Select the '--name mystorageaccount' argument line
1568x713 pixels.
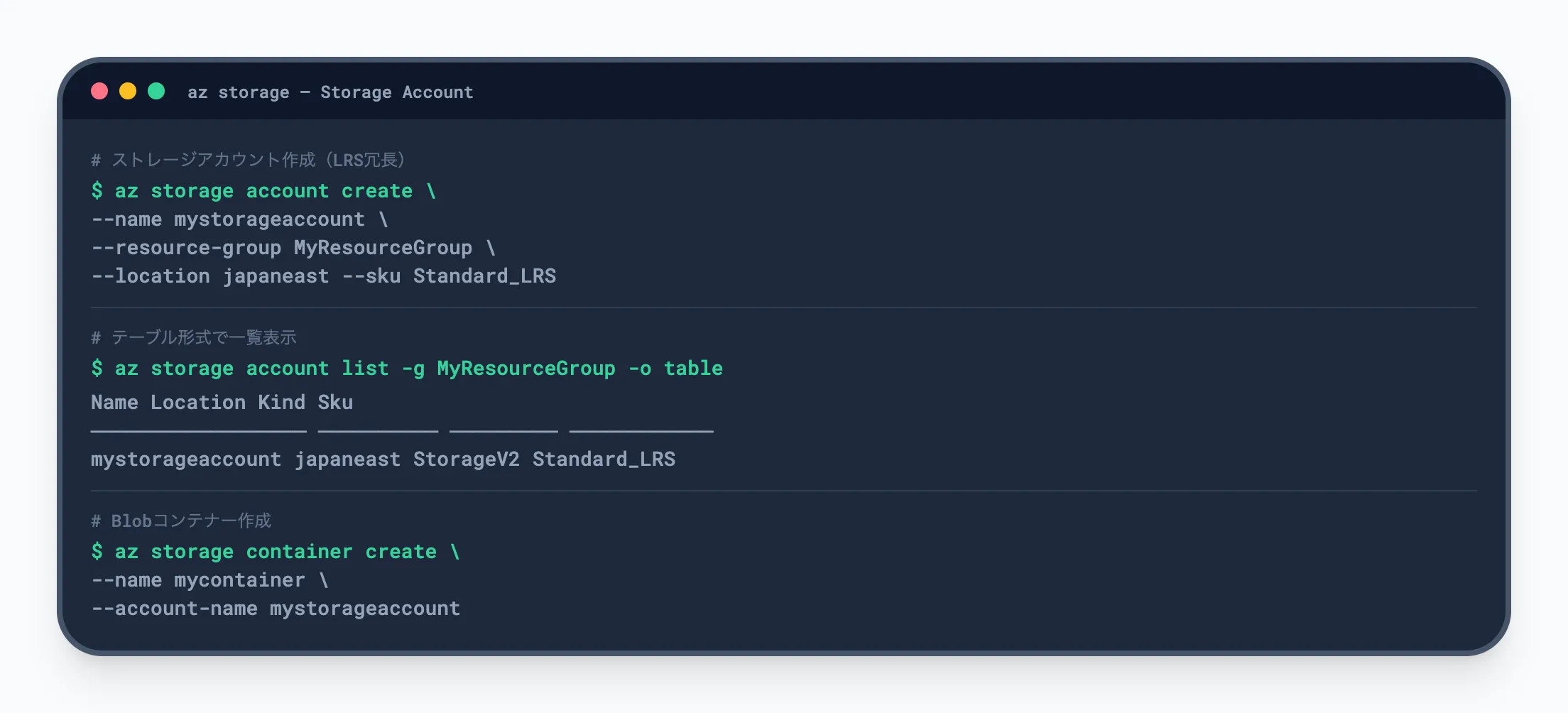pyautogui.click(x=239, y=219)
